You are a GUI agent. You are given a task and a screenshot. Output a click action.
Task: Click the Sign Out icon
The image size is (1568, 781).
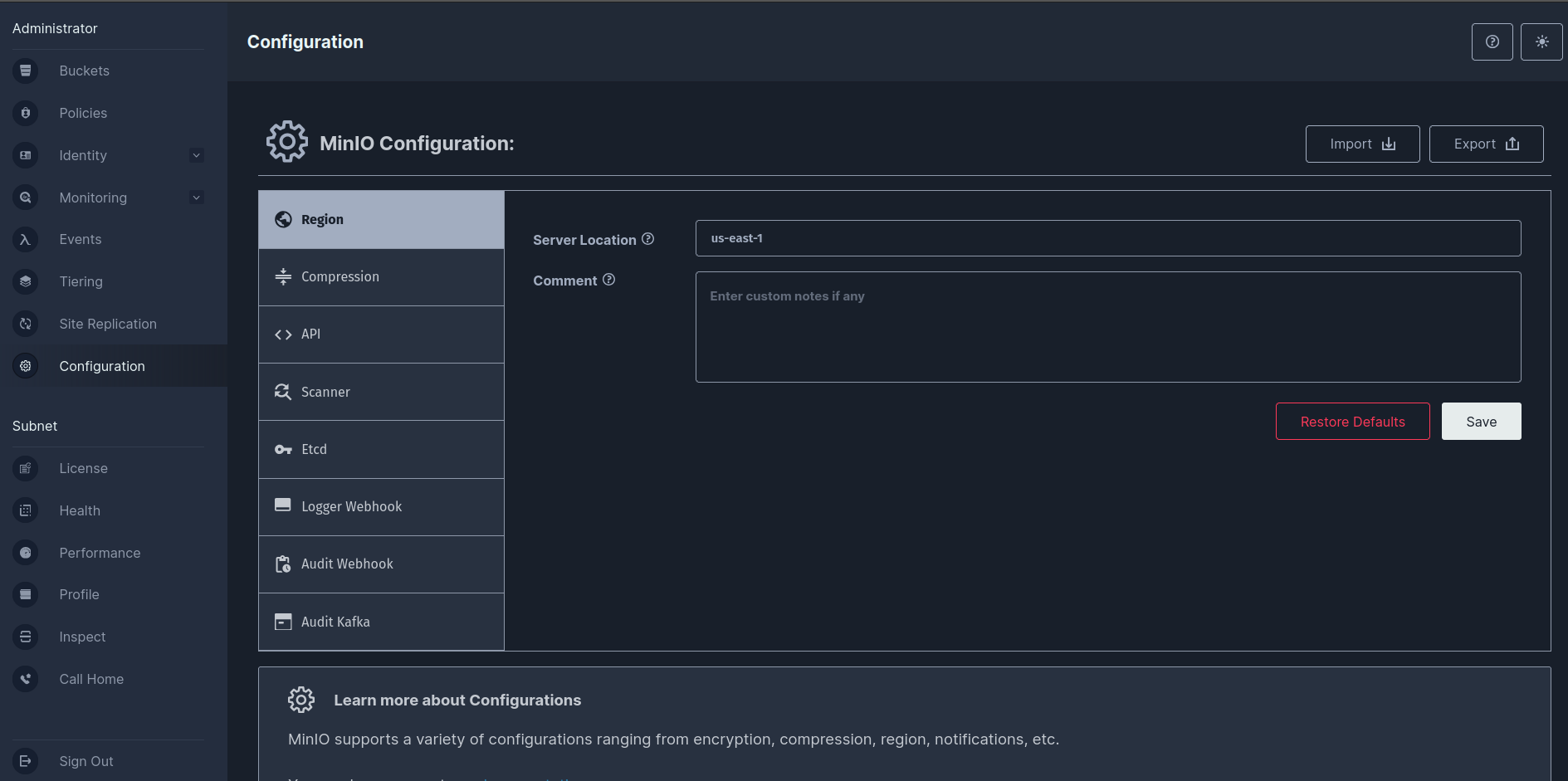[x=26, y=761]
